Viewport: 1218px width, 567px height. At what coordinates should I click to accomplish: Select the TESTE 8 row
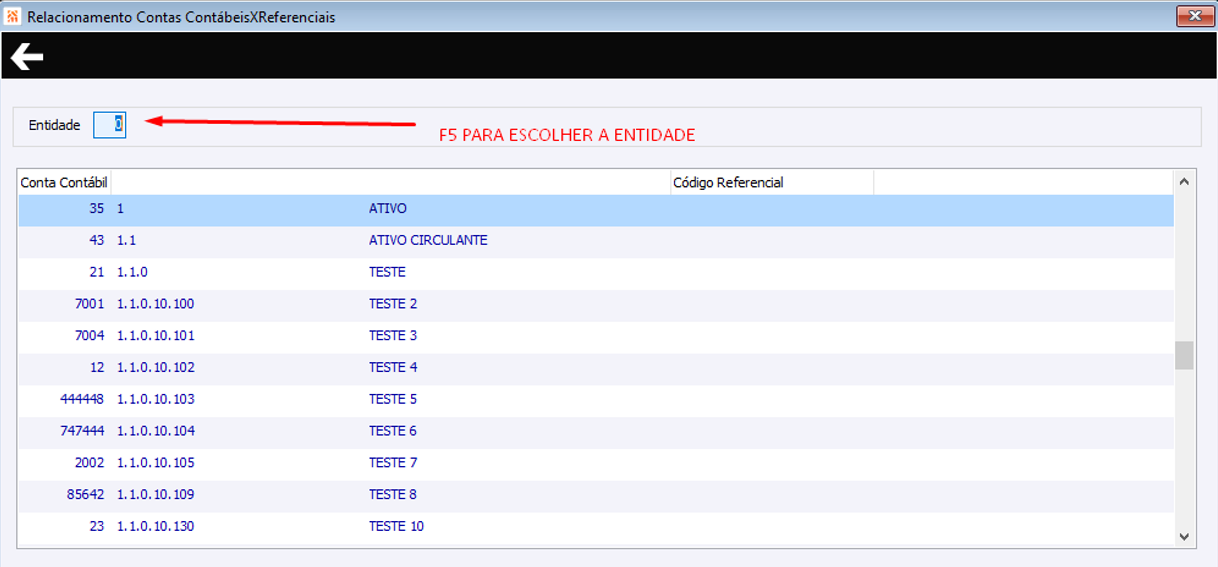click(x=596, y=495)
